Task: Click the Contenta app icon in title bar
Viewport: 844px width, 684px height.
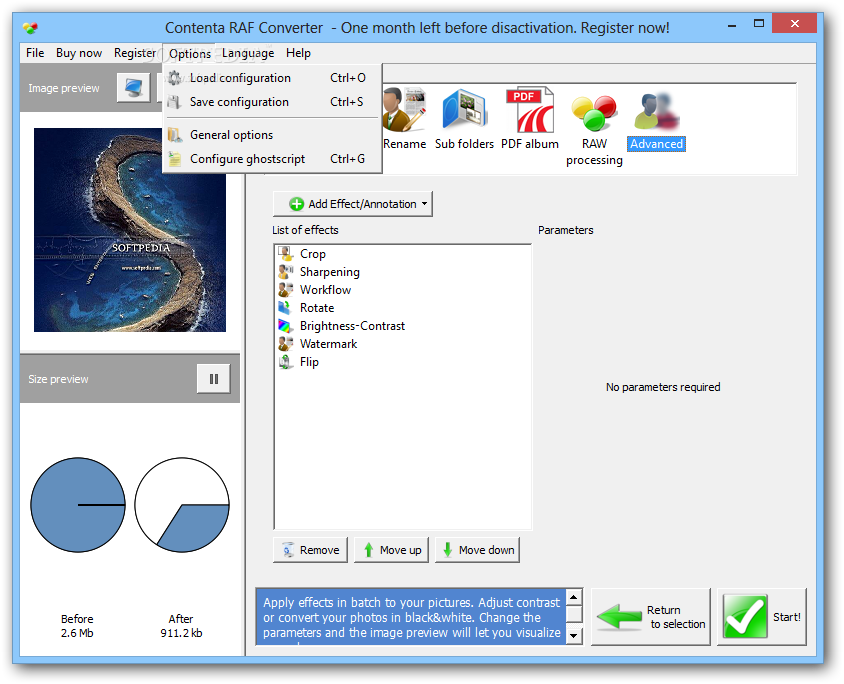Action: tap(30, 27)
